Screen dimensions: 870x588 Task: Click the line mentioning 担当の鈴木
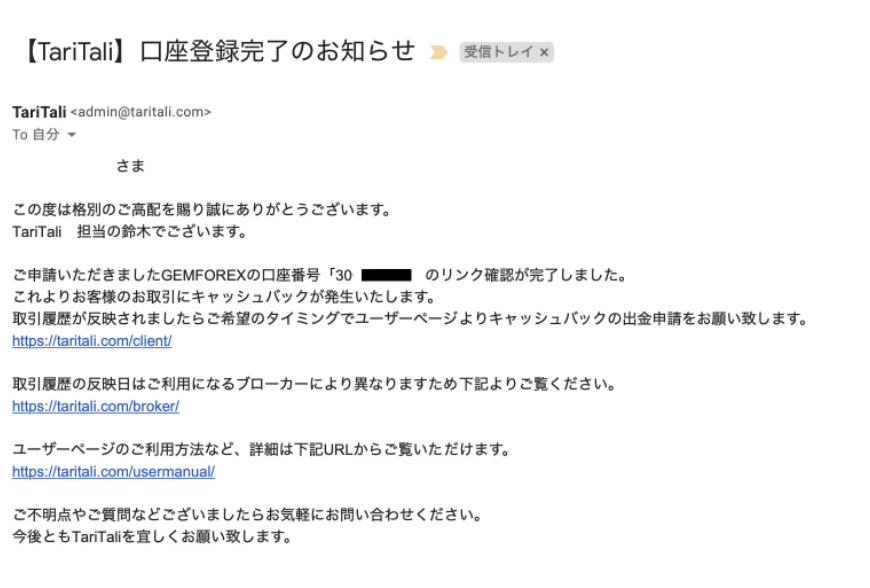coord(130,231)
